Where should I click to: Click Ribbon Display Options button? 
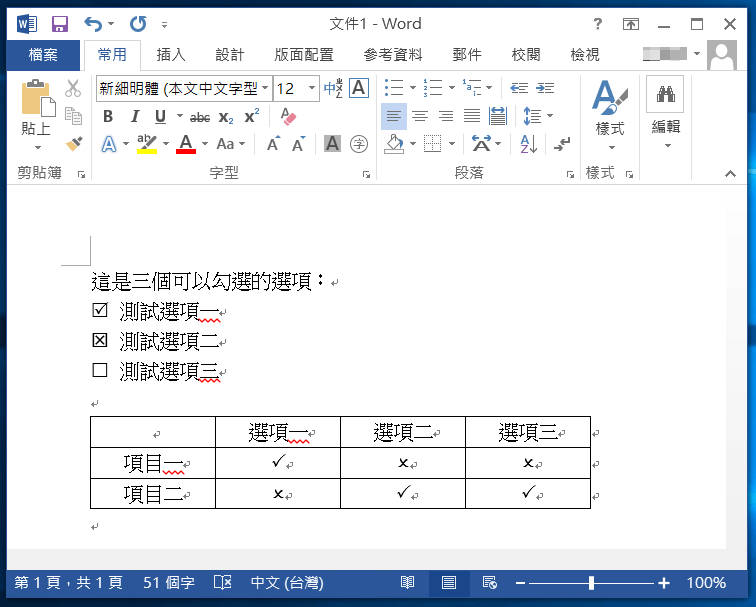click(x=631, y=24)
